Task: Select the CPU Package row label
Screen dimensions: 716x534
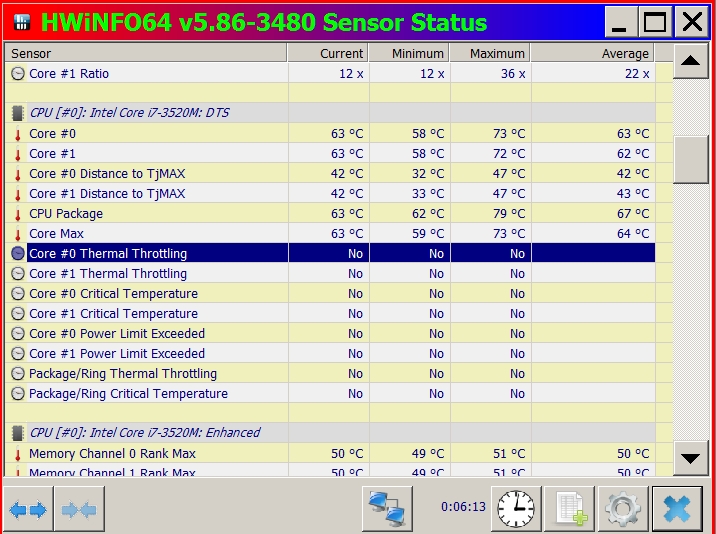Action: (x=66, y=214)
